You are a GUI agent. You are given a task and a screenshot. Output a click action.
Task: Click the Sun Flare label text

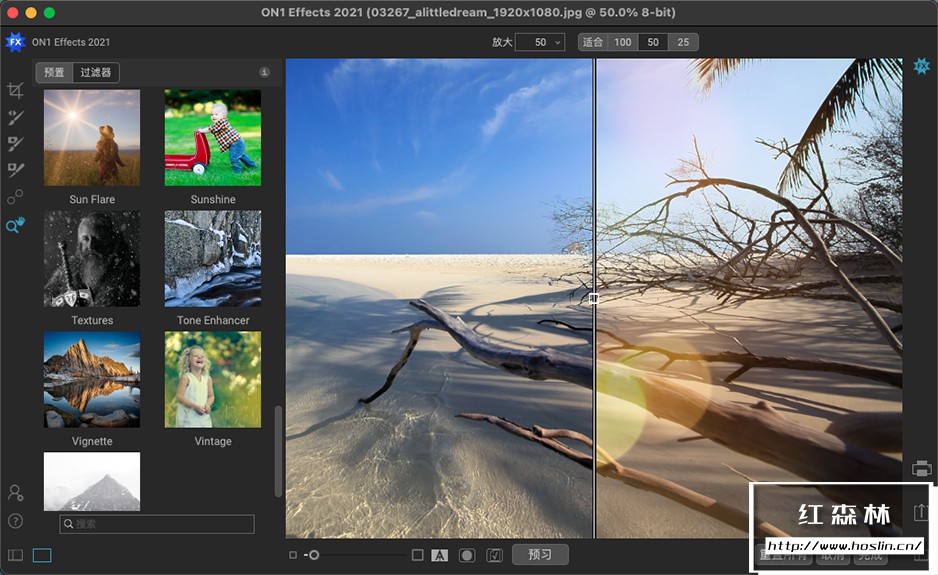point(92,199)
